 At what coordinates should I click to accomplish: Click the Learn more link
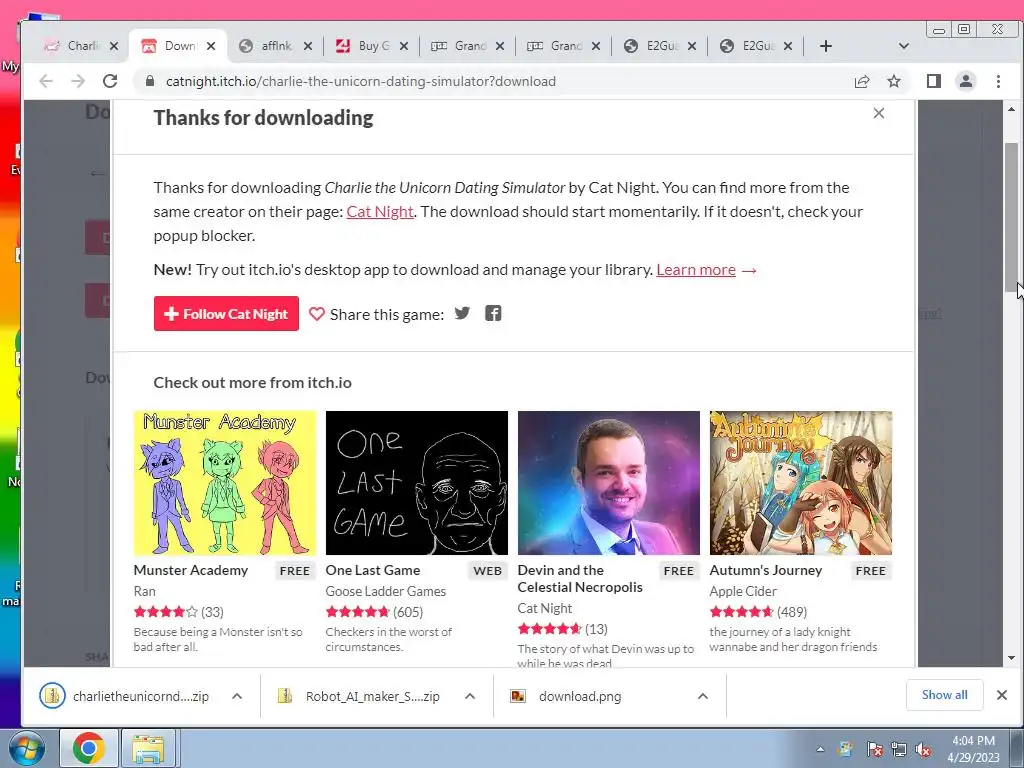[x=696, y=270]
